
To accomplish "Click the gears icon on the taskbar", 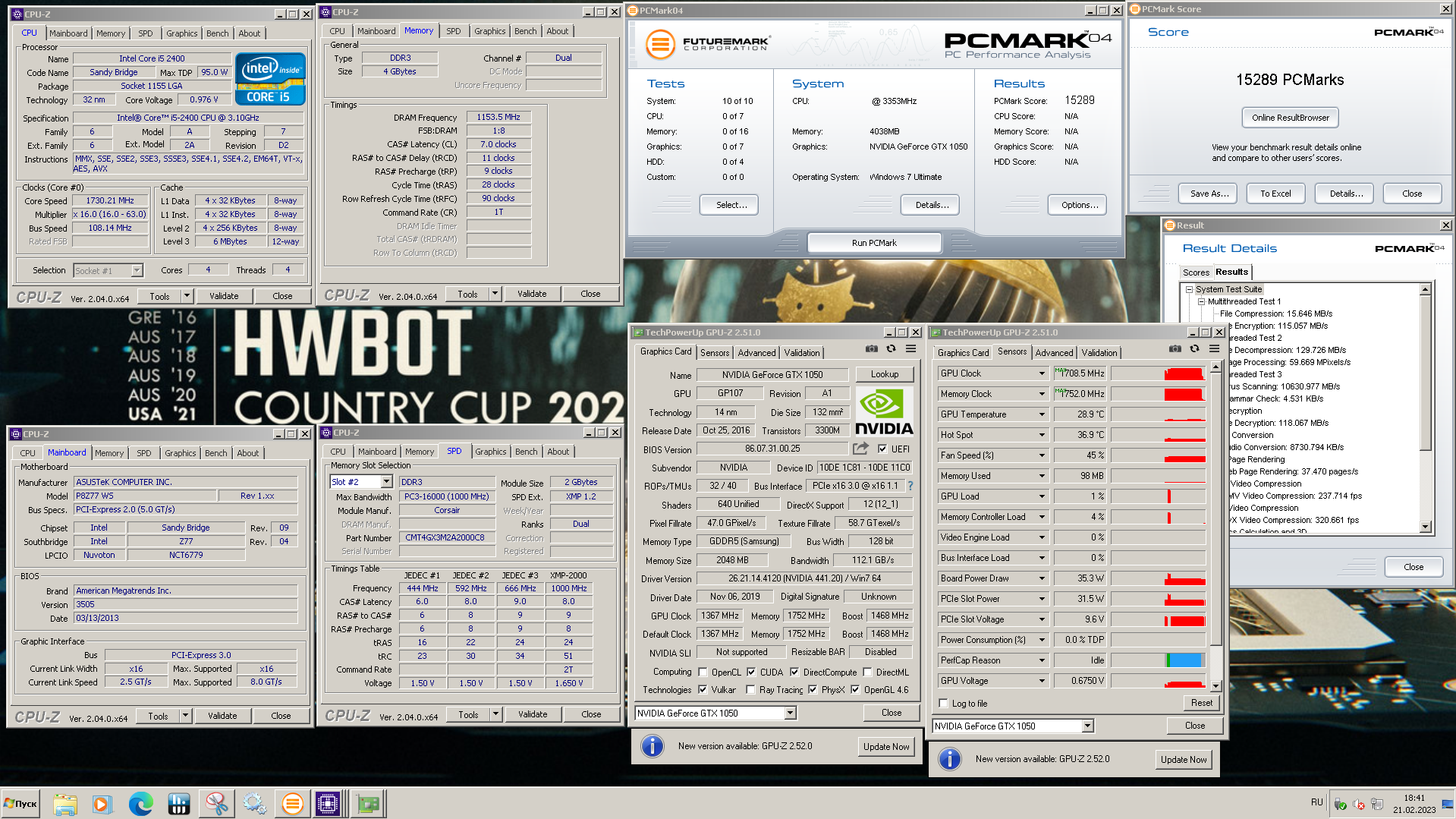I will point(254,804).
